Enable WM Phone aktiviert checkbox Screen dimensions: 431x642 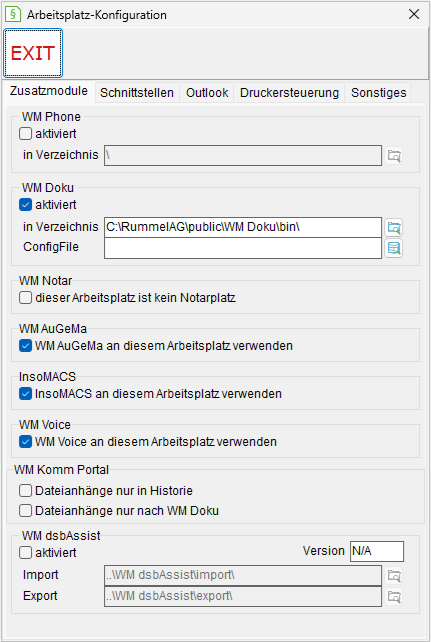pyautogui.click(x=25, y=133)
